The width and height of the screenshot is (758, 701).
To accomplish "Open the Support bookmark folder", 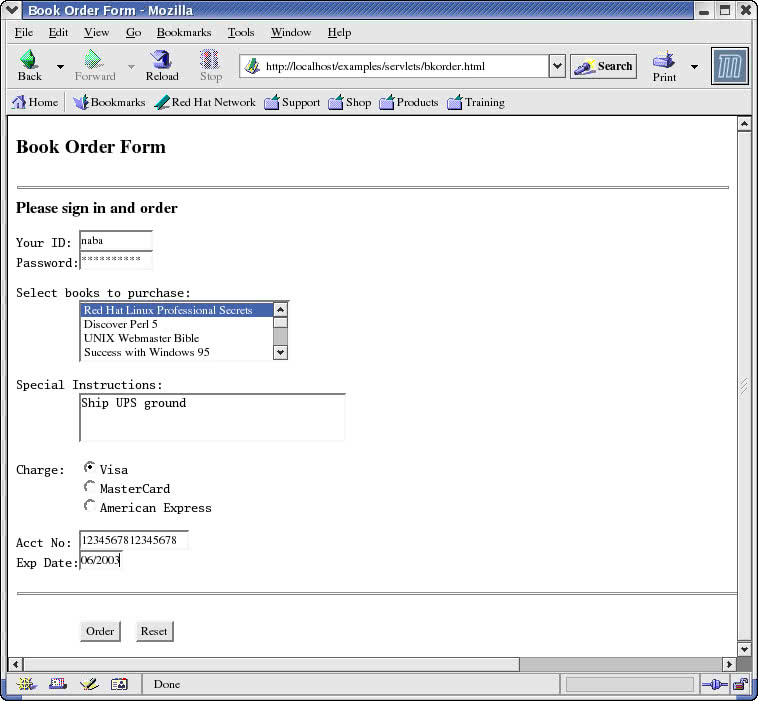I will click(292, 102).
